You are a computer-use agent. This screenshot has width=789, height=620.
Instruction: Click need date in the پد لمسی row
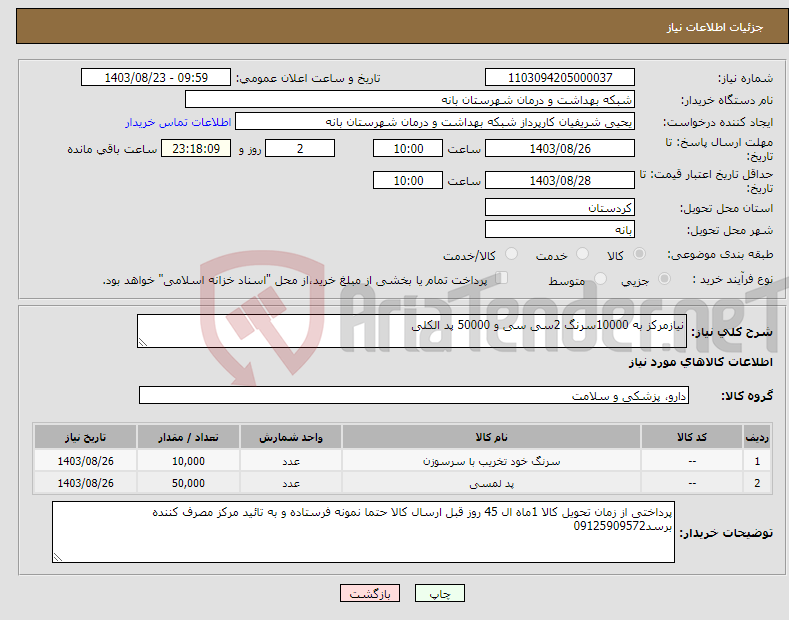coord(86,483)
